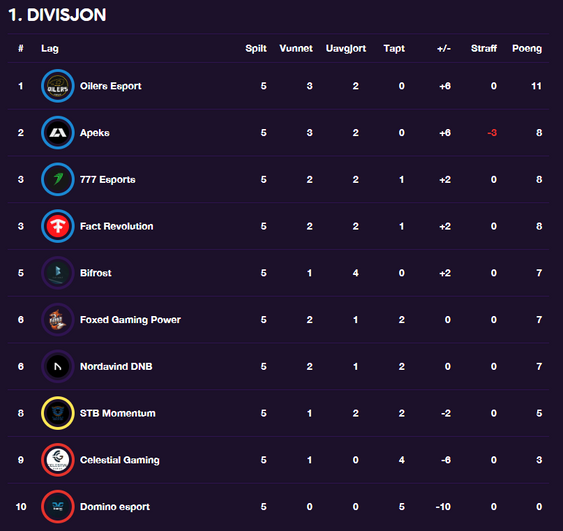The width and height of the screenshot is (563, 531).
Task: Open the Domino esport logo
Action: [57, 507]
